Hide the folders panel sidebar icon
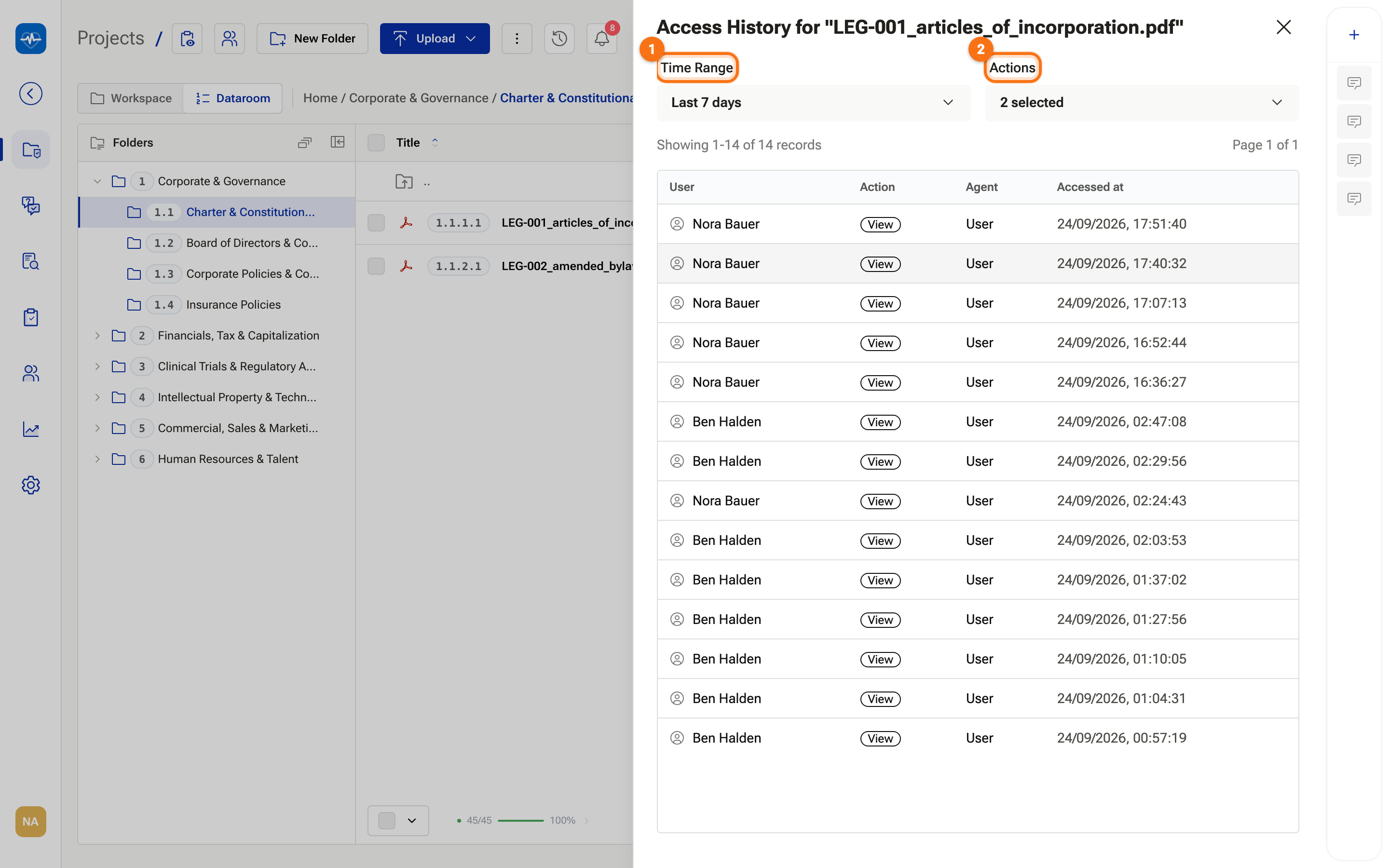Image resolution: width=1389 pixels, height=868 pixels. pyautogui.click(x=338, y=142)
